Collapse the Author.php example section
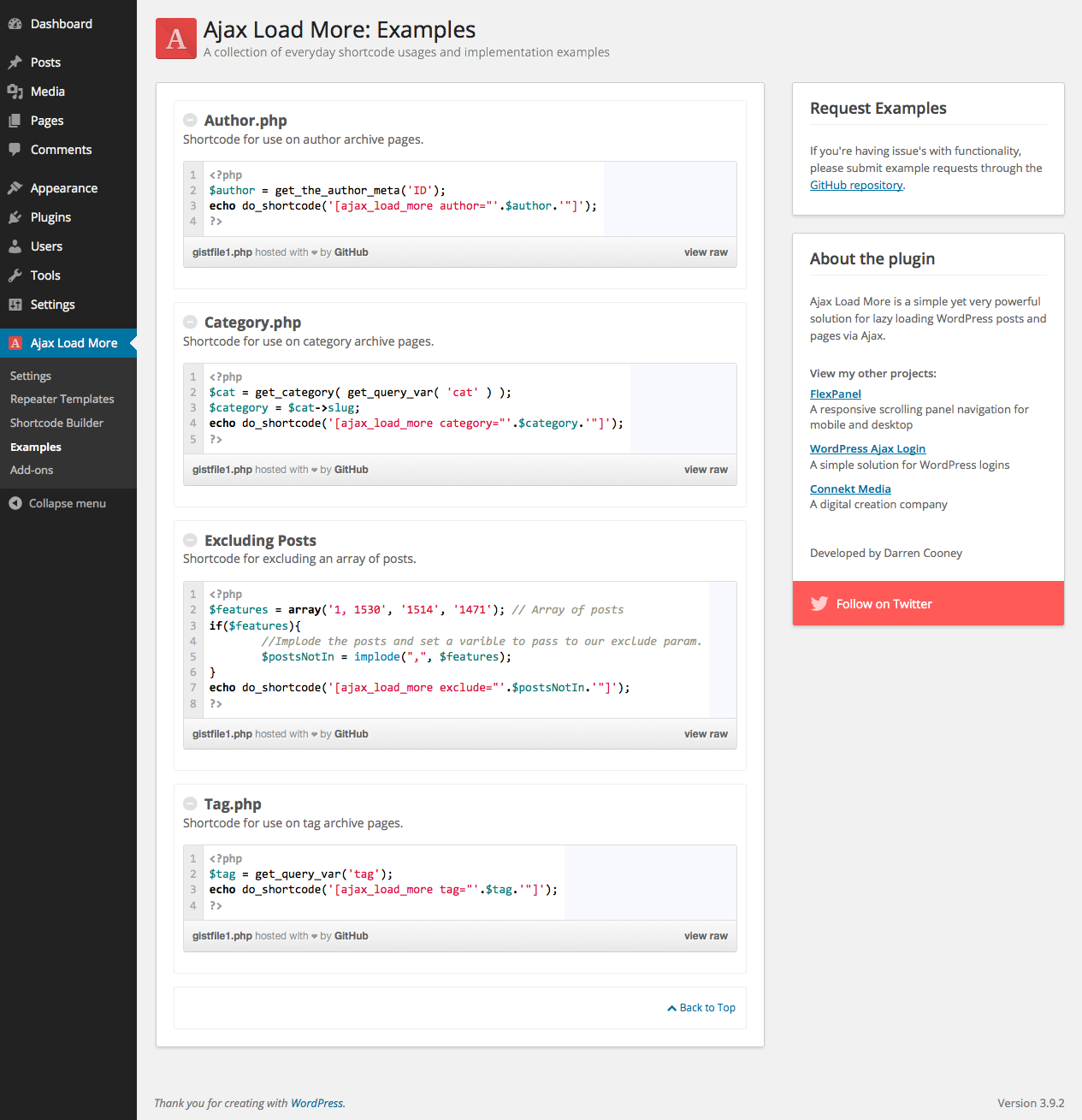This screenshot has width=1082, height=1120. pos(190,121)
